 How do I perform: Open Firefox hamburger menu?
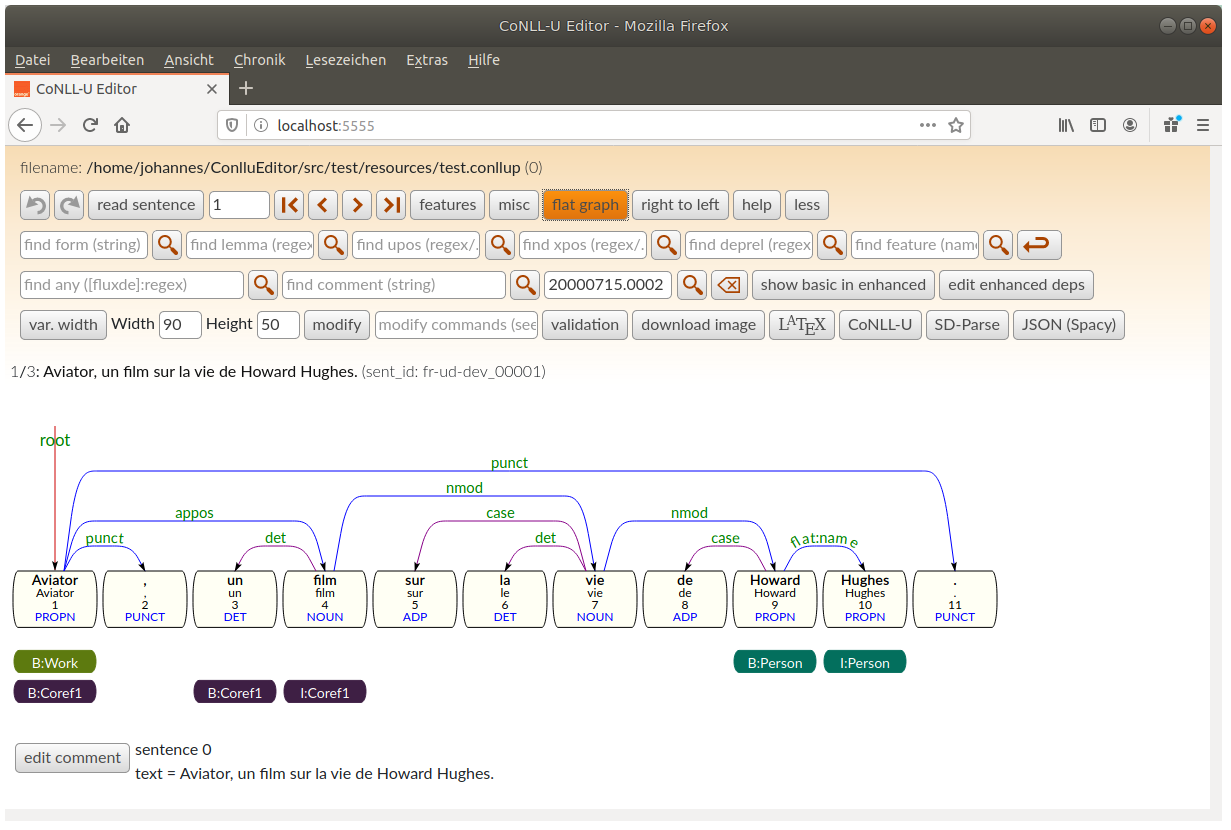coord(1204,125)
